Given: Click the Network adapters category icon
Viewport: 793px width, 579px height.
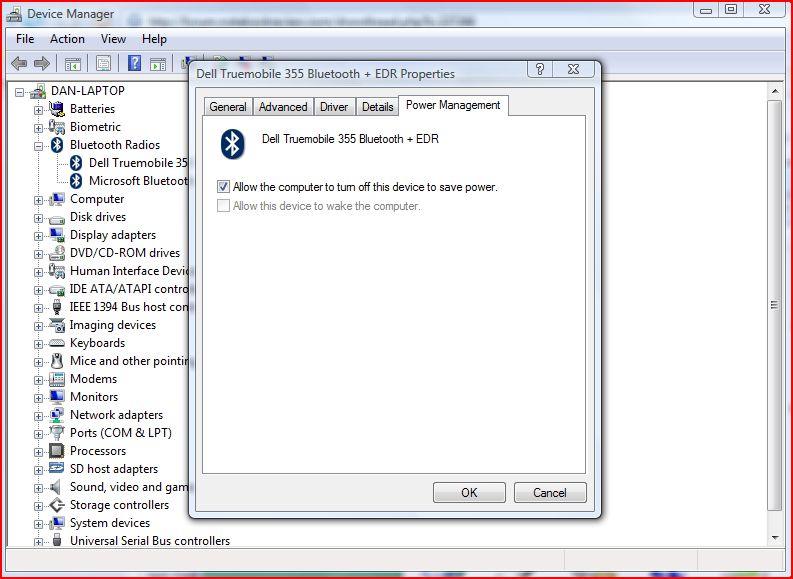Looking at the screenshot, I should point(57,415).
